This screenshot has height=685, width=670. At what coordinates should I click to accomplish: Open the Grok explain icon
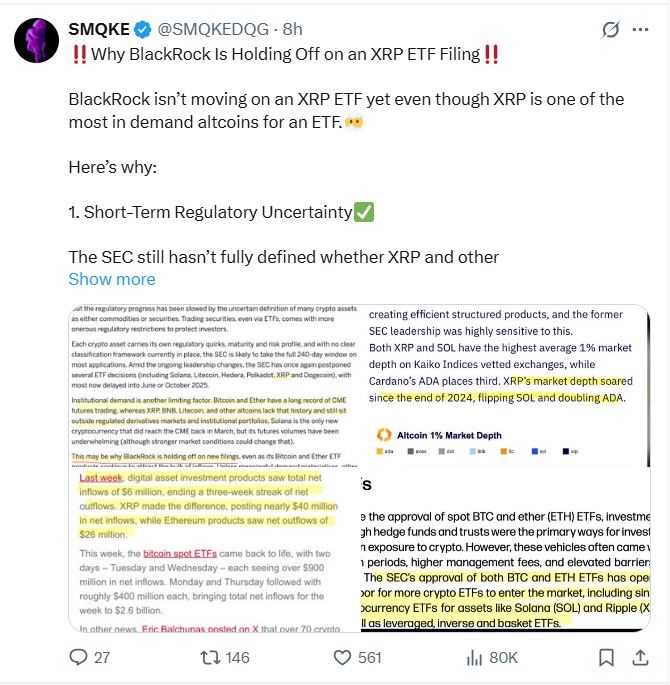610,30
